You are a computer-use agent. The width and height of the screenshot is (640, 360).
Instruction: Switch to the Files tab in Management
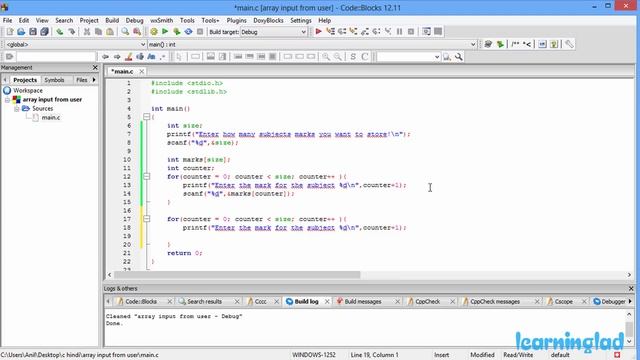point(82,80)
